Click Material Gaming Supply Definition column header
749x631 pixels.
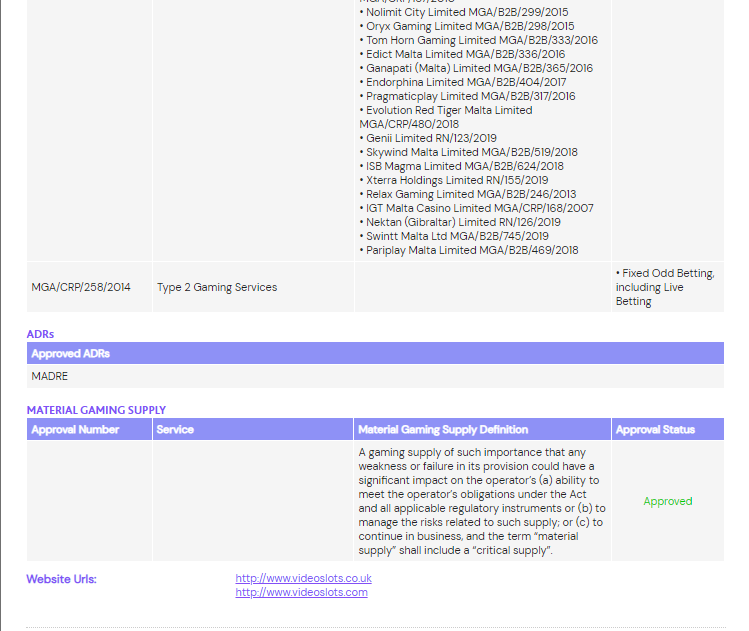(x=482, y=429)
